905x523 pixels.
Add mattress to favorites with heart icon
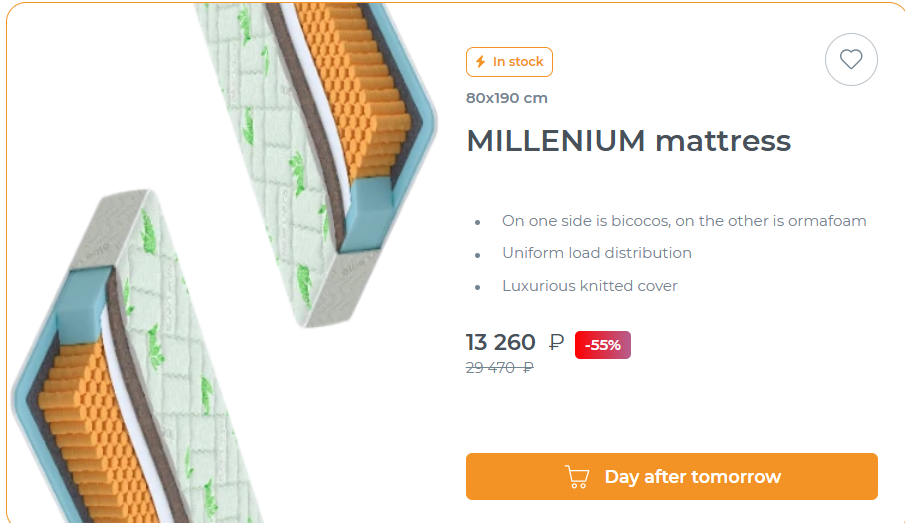pyautogui.click(x=851, y=59)
